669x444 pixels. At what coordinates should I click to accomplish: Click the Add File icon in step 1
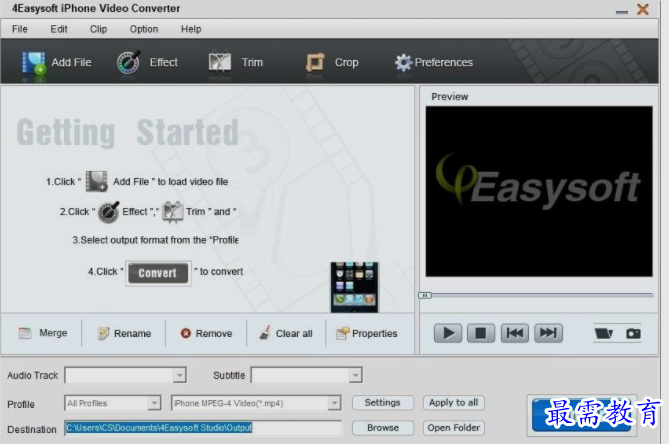click(96, 181)
